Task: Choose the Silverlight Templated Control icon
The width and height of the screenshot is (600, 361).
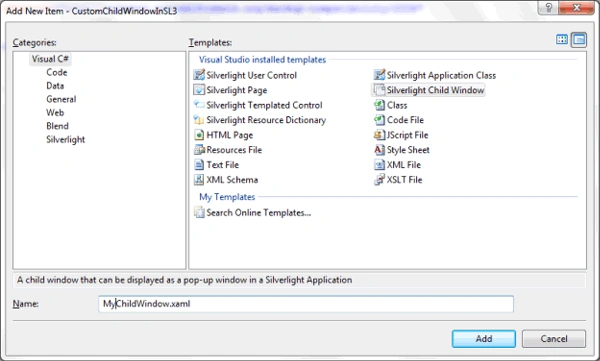Action: [199, 105]
